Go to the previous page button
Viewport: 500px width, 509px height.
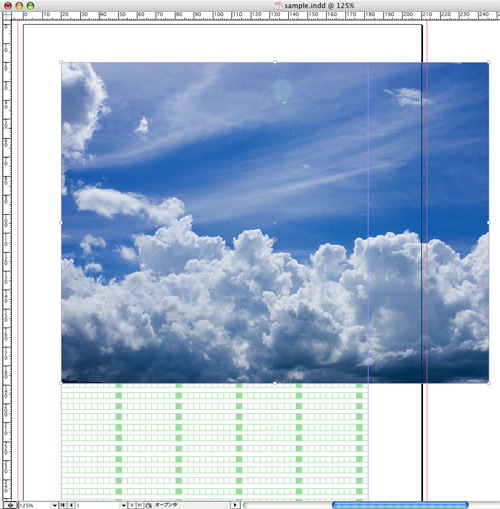click(x=71, y=505)
